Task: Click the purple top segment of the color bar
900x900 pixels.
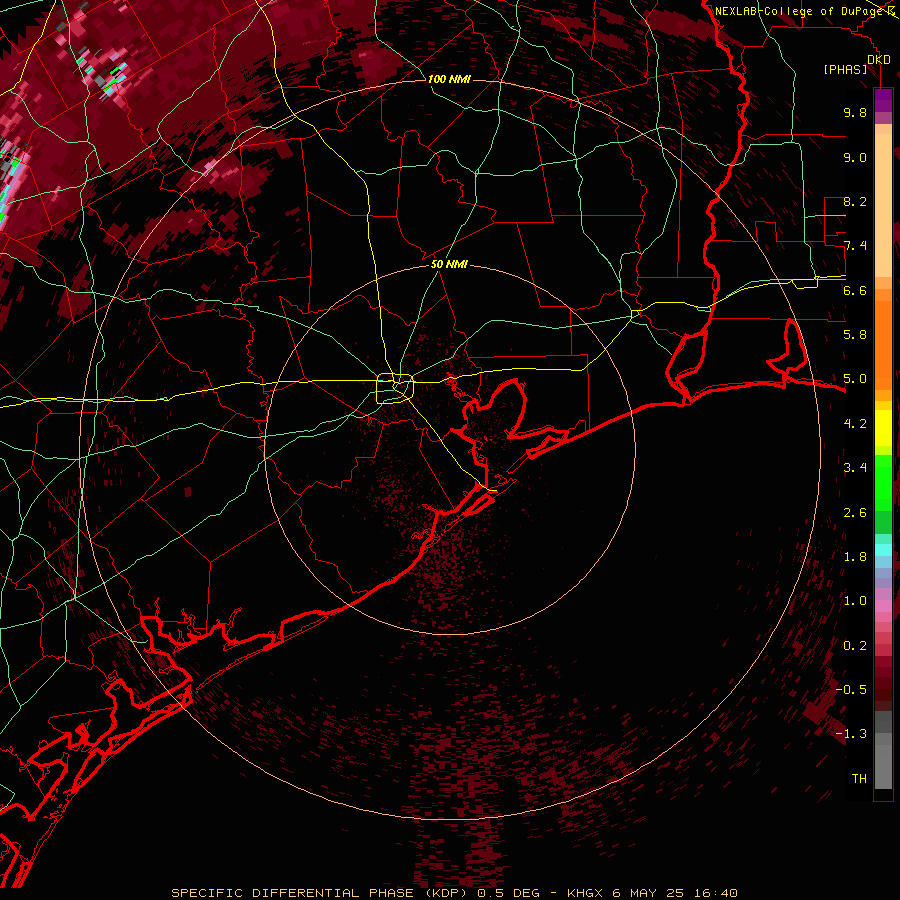Action: pos(883,100)
